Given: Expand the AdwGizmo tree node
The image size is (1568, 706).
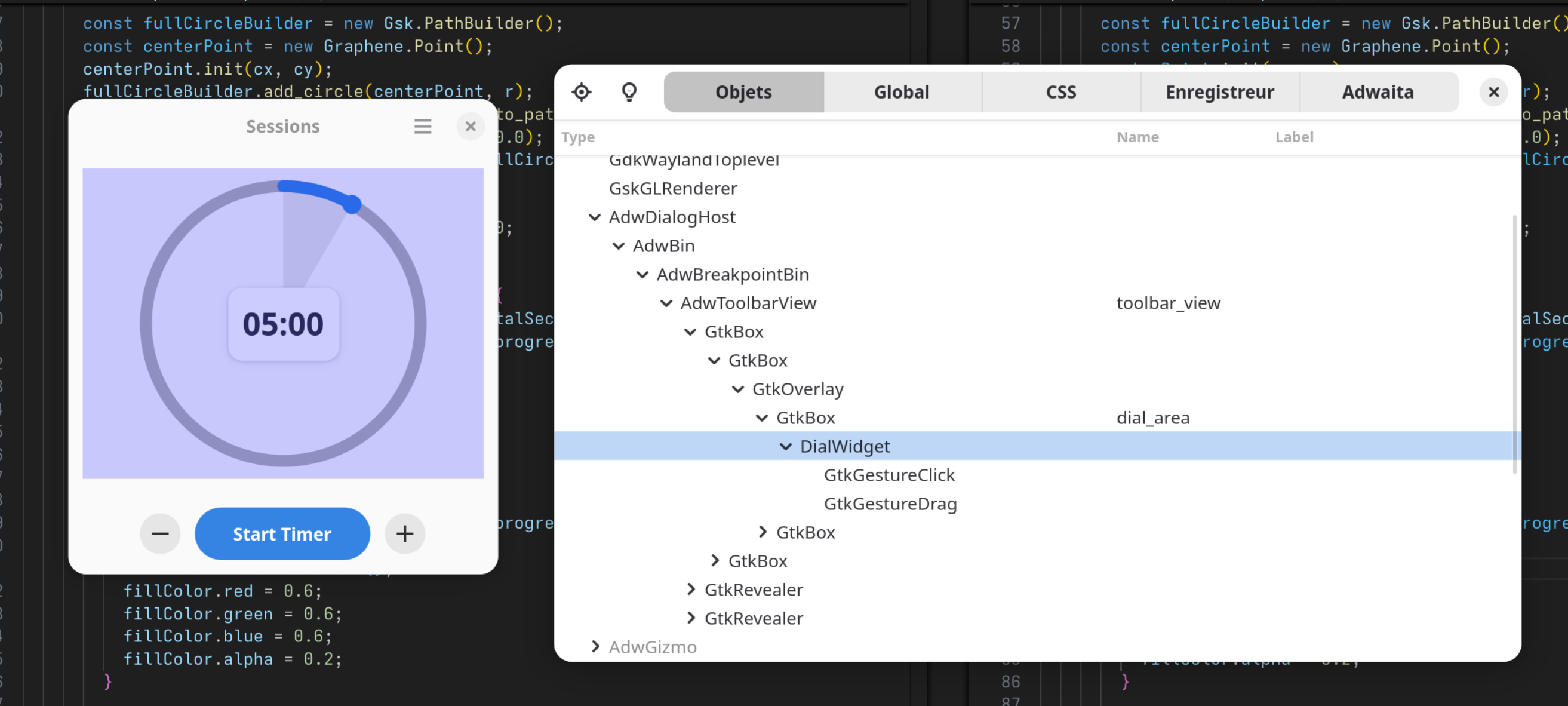Looking at the screenshot, I should 595,646.
